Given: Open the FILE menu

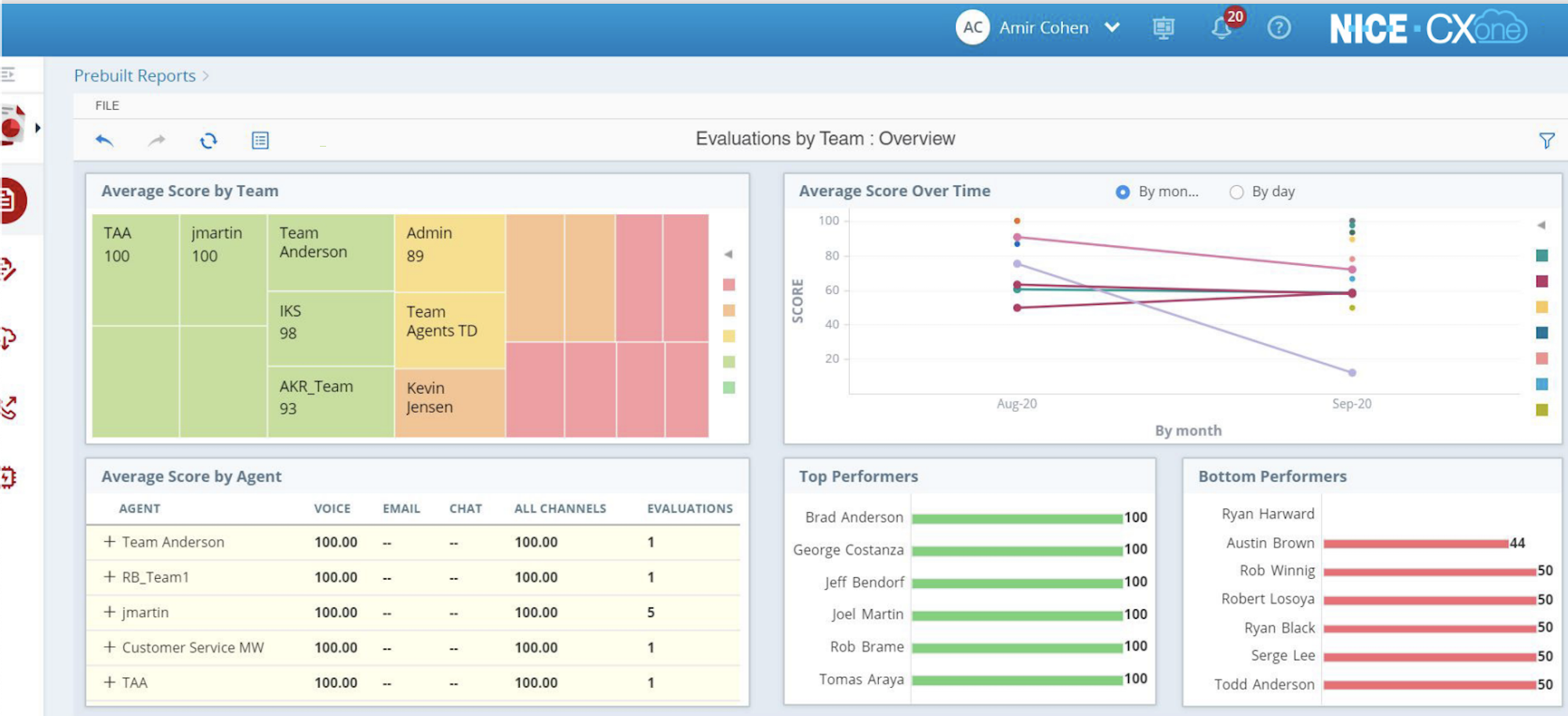Looking at the screenshot, I should click(107, 105).
